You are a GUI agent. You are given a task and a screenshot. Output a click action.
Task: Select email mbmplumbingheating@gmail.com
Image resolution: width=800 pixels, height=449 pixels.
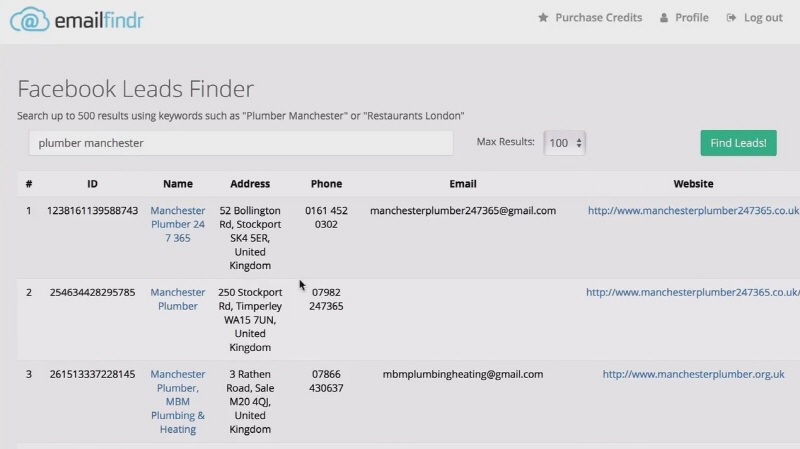463,374
